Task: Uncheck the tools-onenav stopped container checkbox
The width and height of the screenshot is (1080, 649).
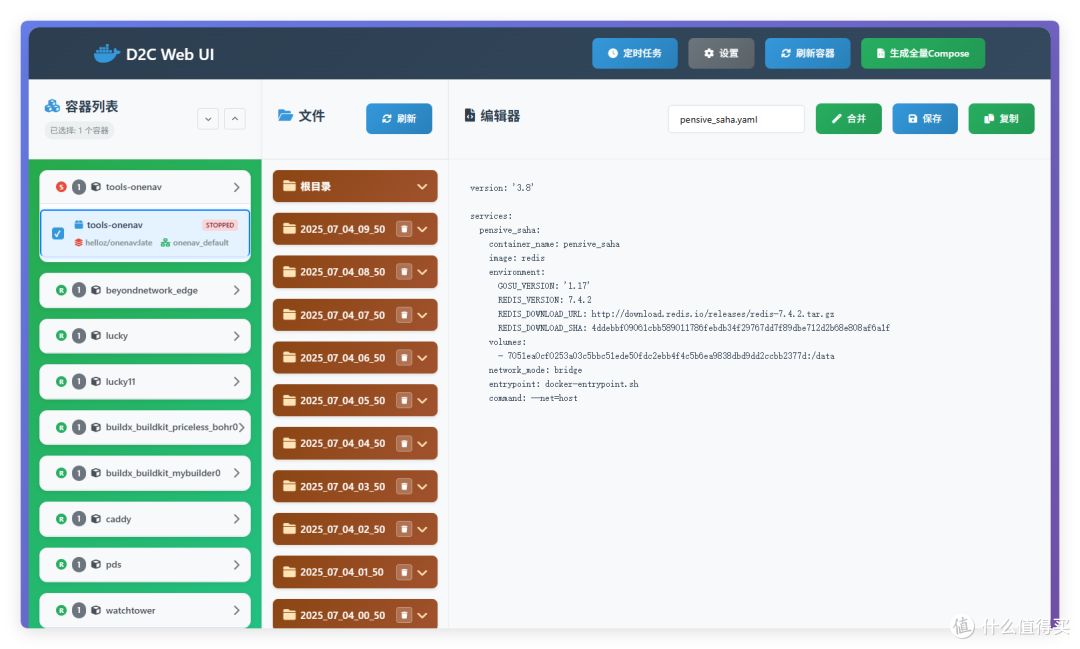Action: [x=58, y=234]
